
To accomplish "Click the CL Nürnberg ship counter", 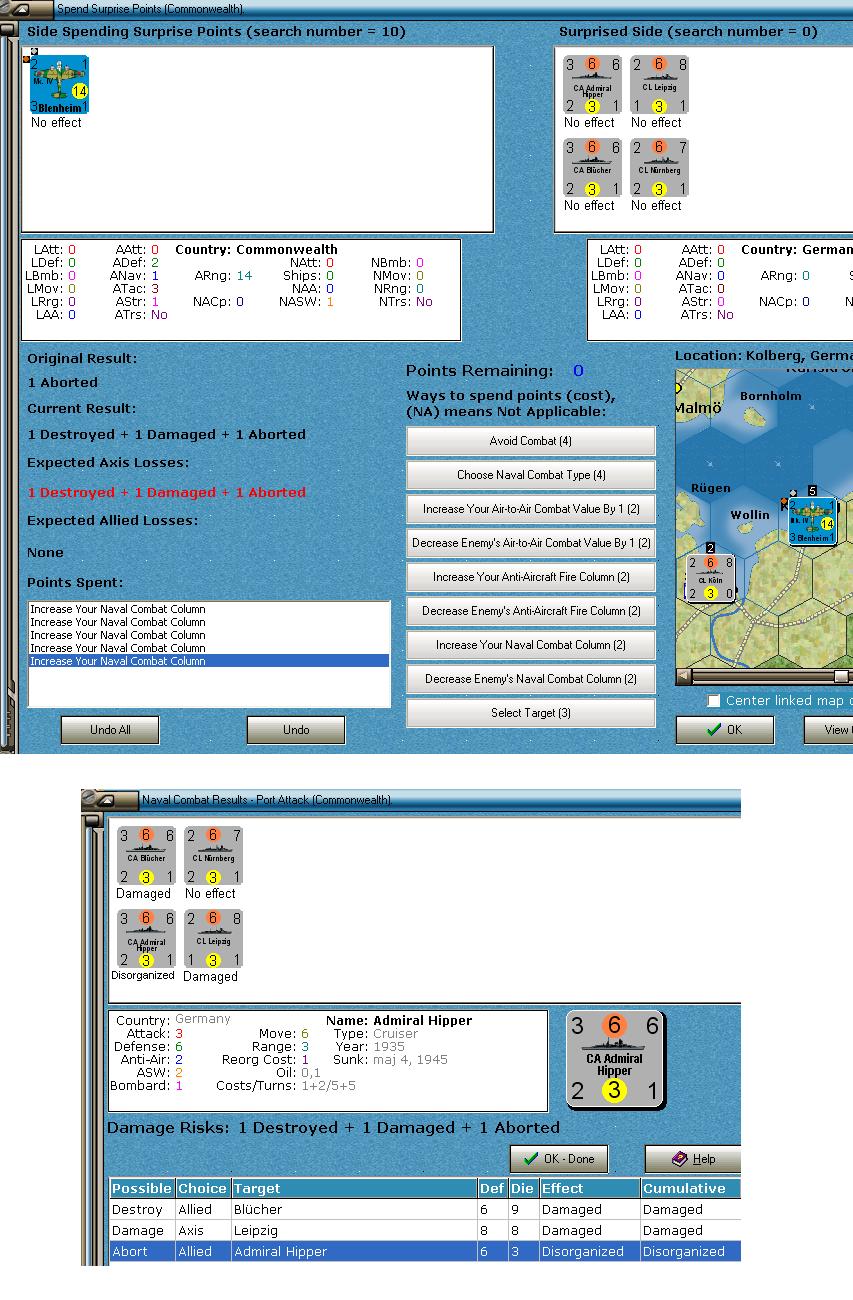I will coord(659,168).
